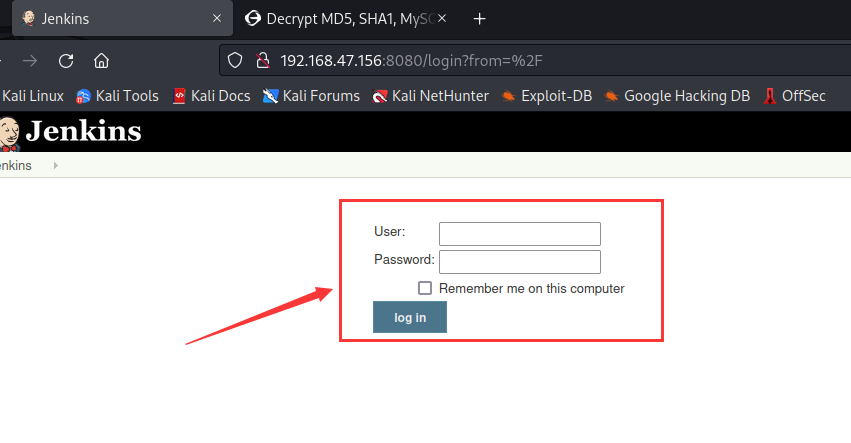Close the Decrypt MD5 tab

tap(442, 18)
